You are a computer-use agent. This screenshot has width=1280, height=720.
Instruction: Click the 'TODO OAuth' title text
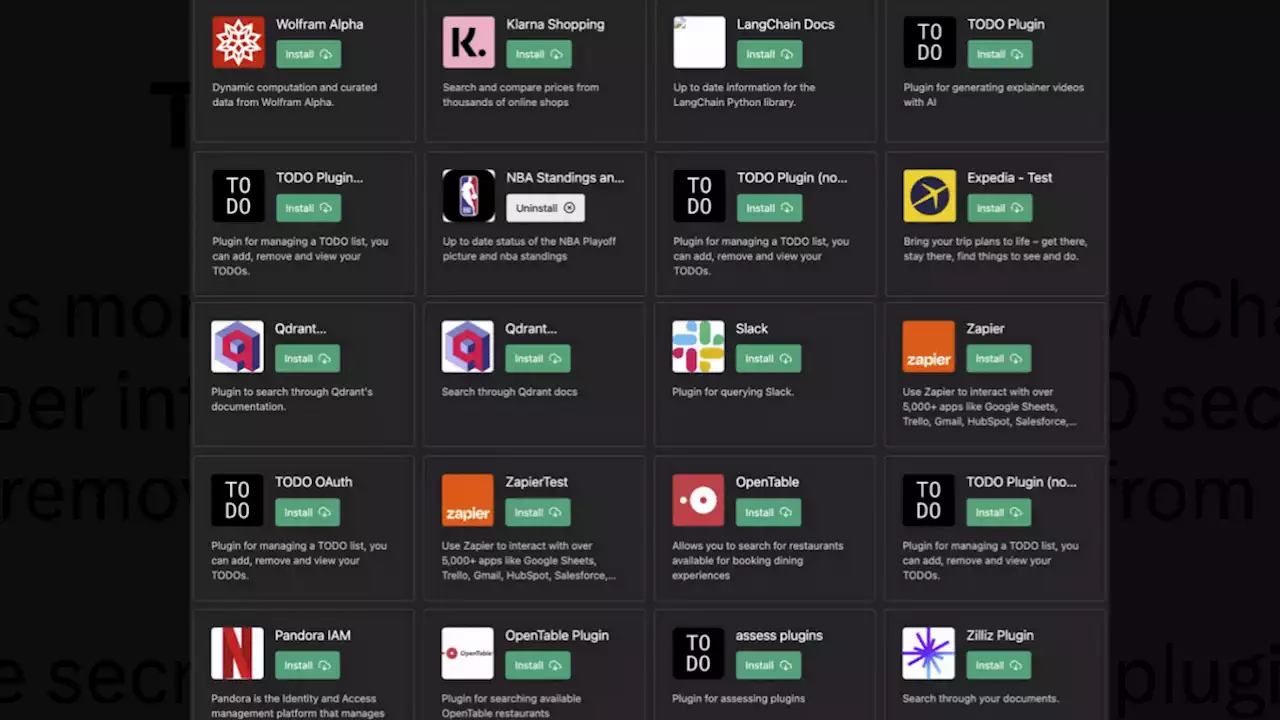pos(314,482)
